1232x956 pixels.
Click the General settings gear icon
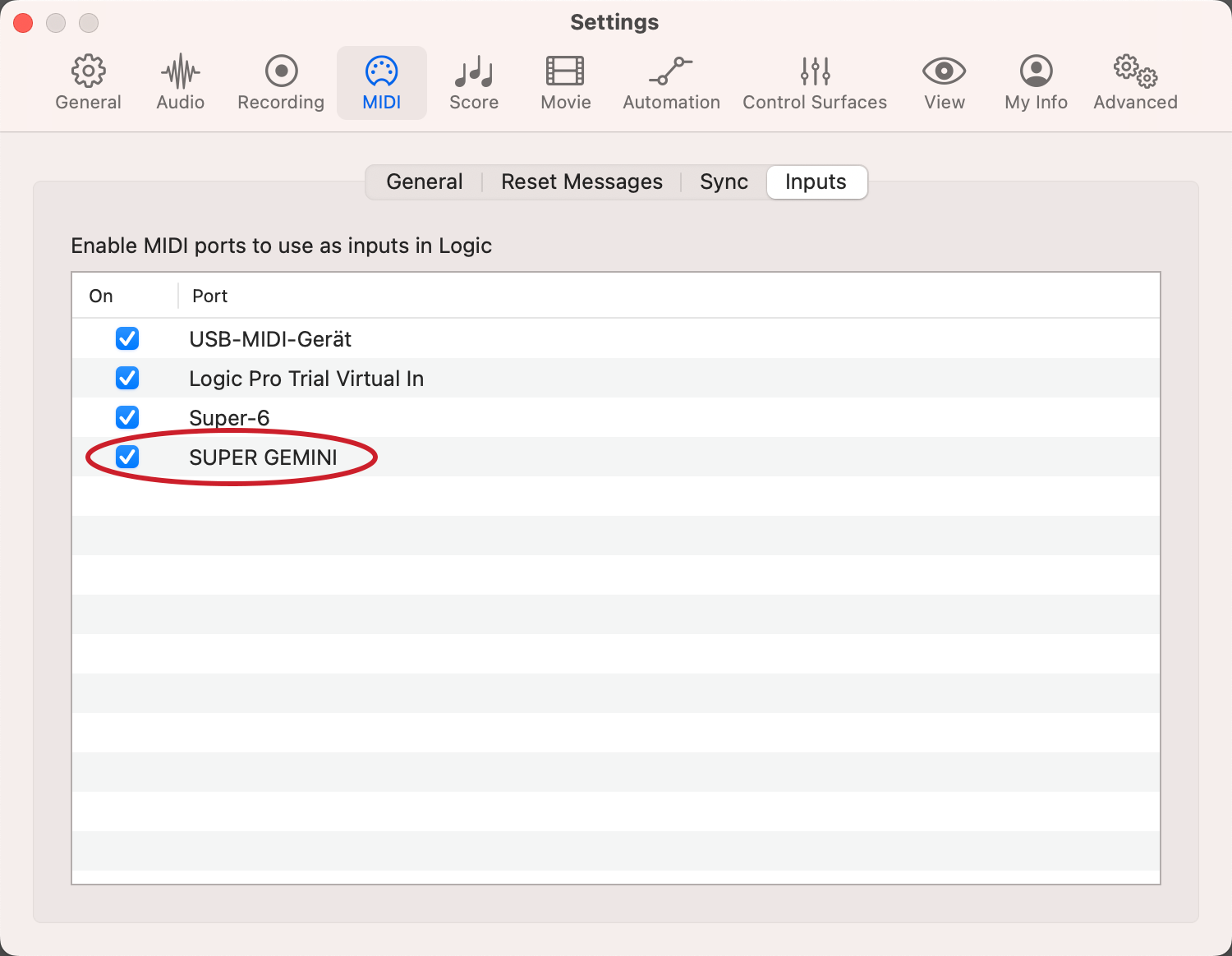point(88,80)
